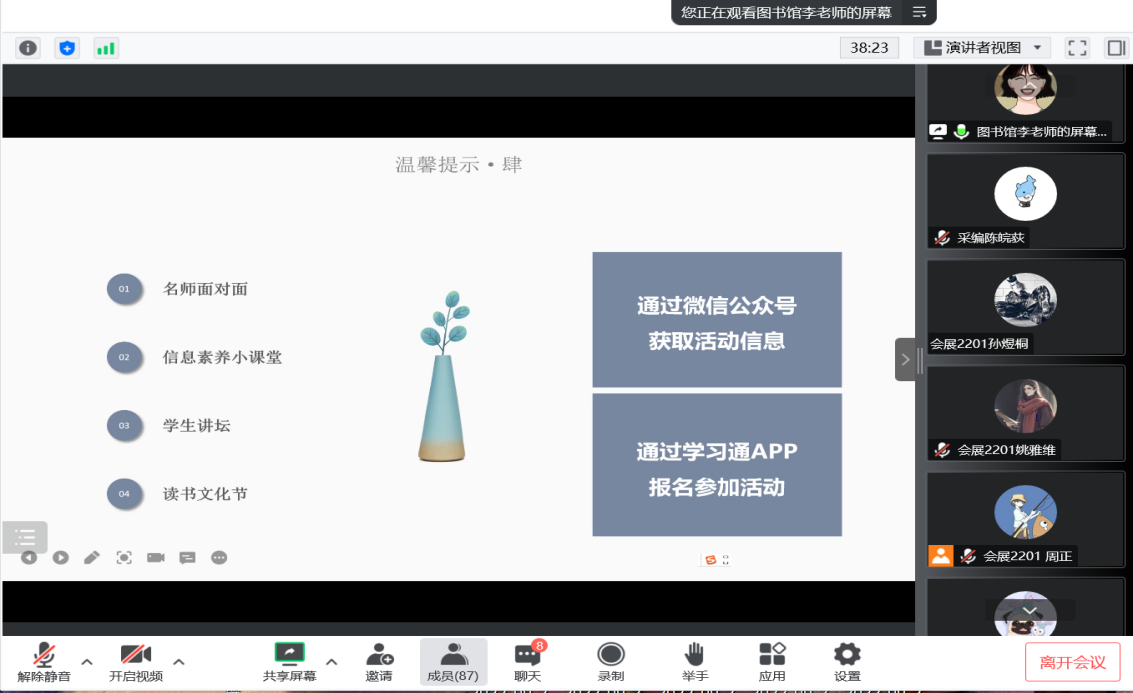Viewport: 1133px width, 693px height.
Task: Check the green network signal icon
Action: coord(105,48)
